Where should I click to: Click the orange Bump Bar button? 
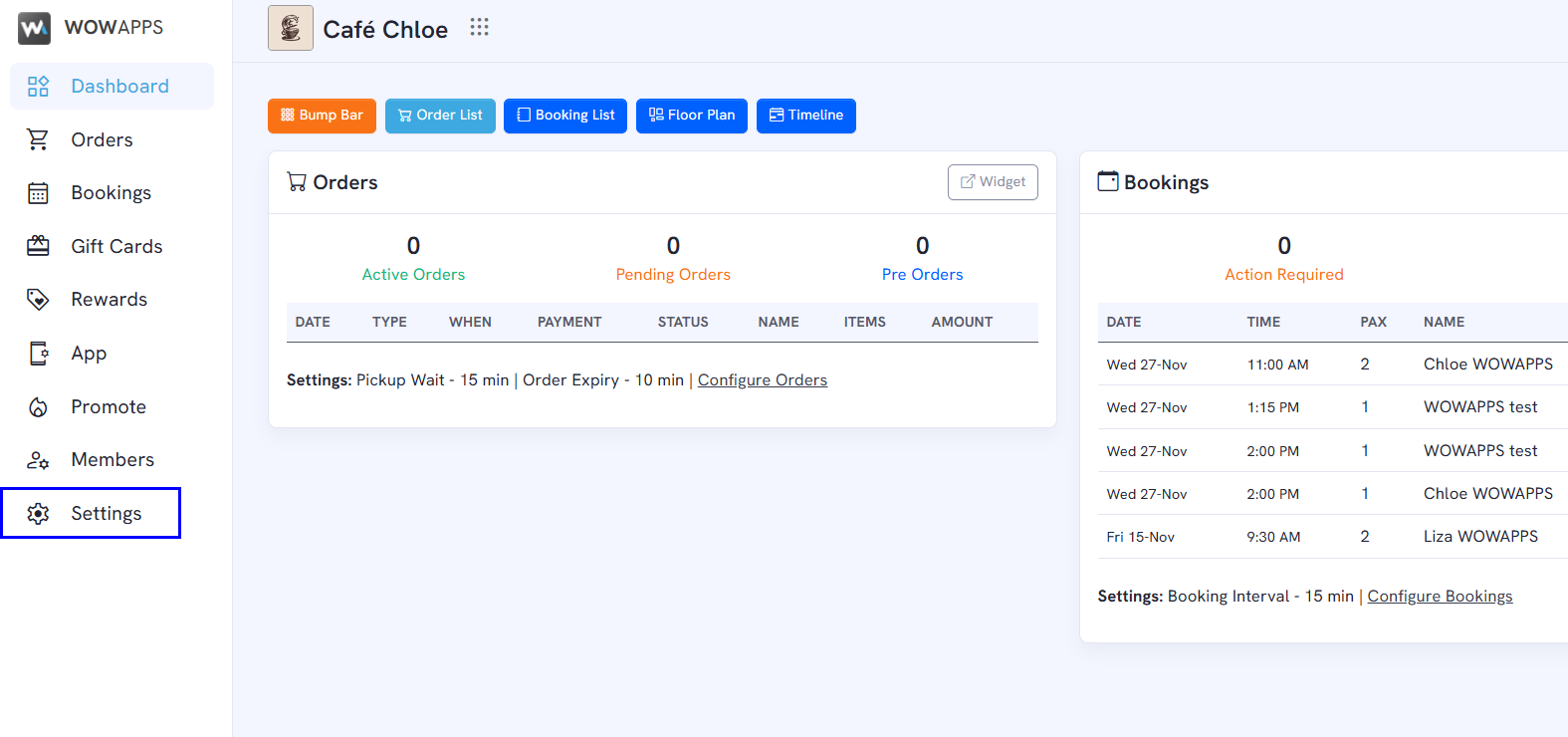[x=322, y=116]
